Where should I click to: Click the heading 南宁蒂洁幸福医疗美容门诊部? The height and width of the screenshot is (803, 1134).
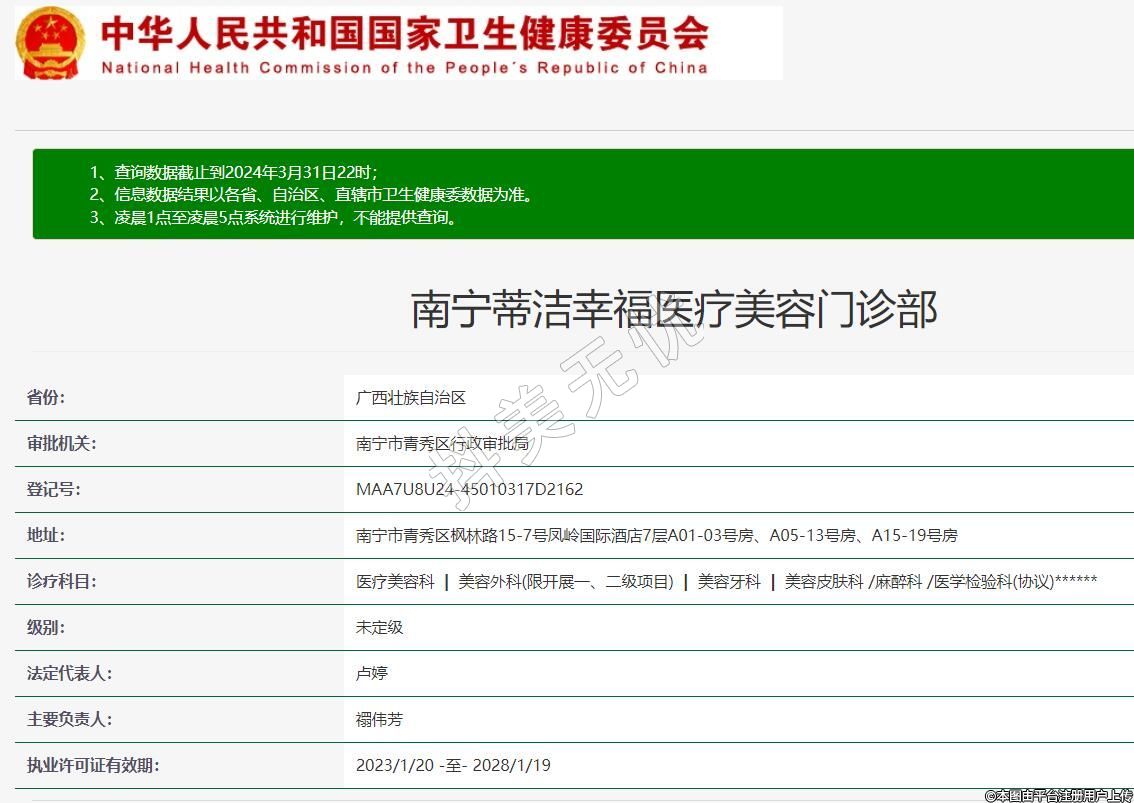(x=674, y=310)
